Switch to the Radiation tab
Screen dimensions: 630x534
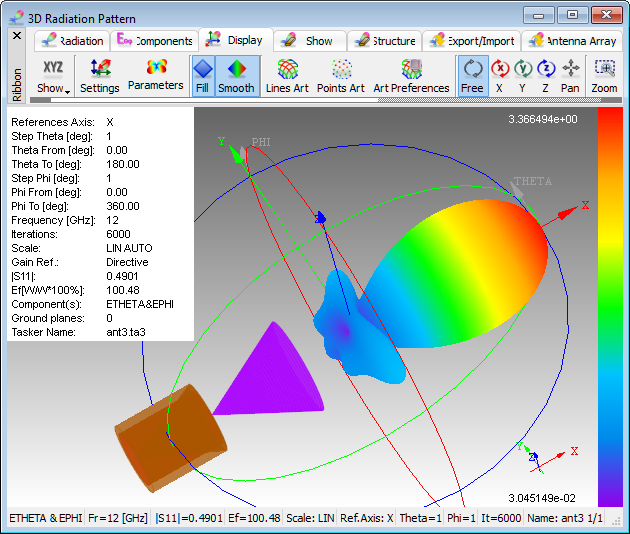[x=72, y=41]
